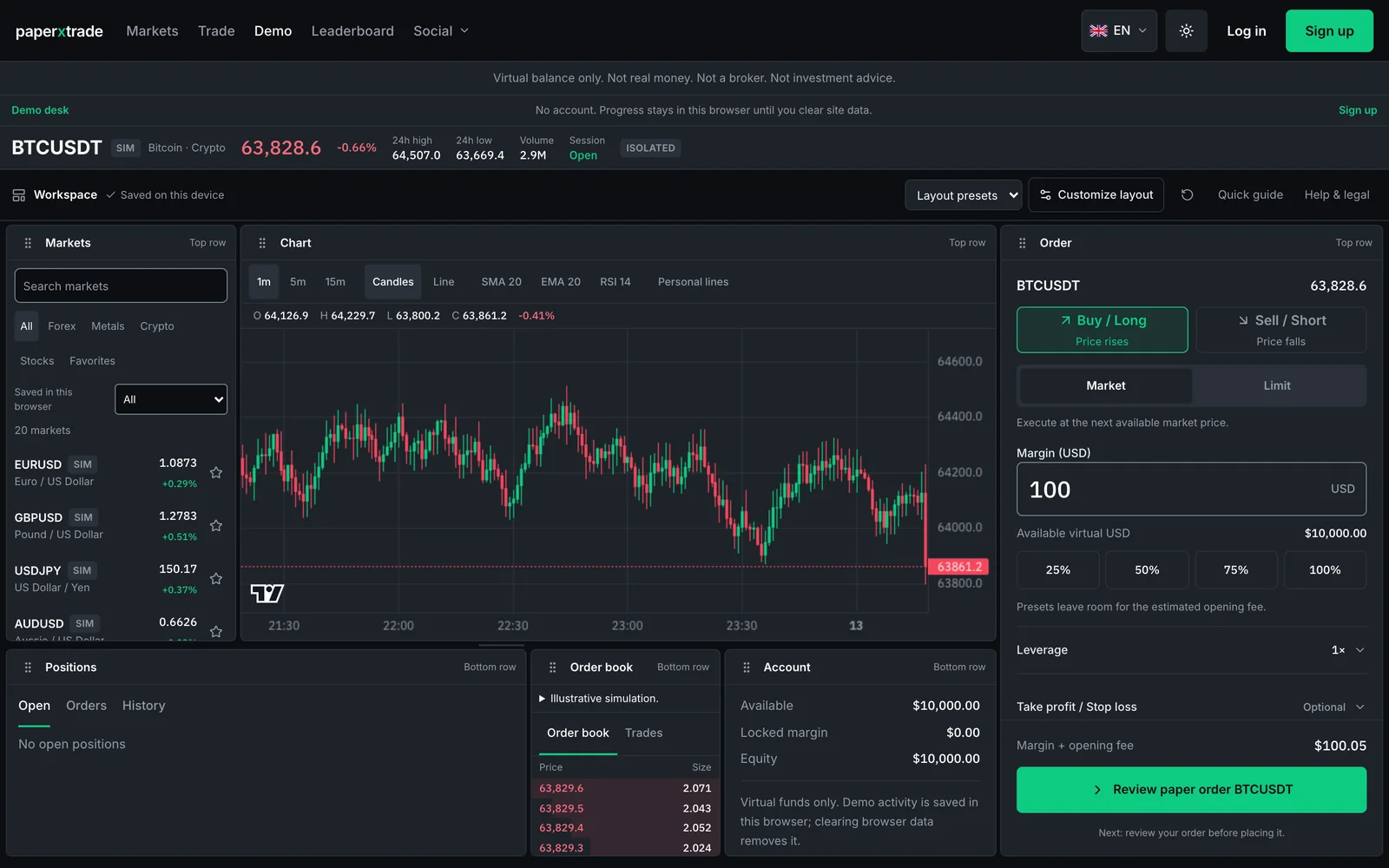
Task: Switch to the Orders tab
Action: point(86,706)
